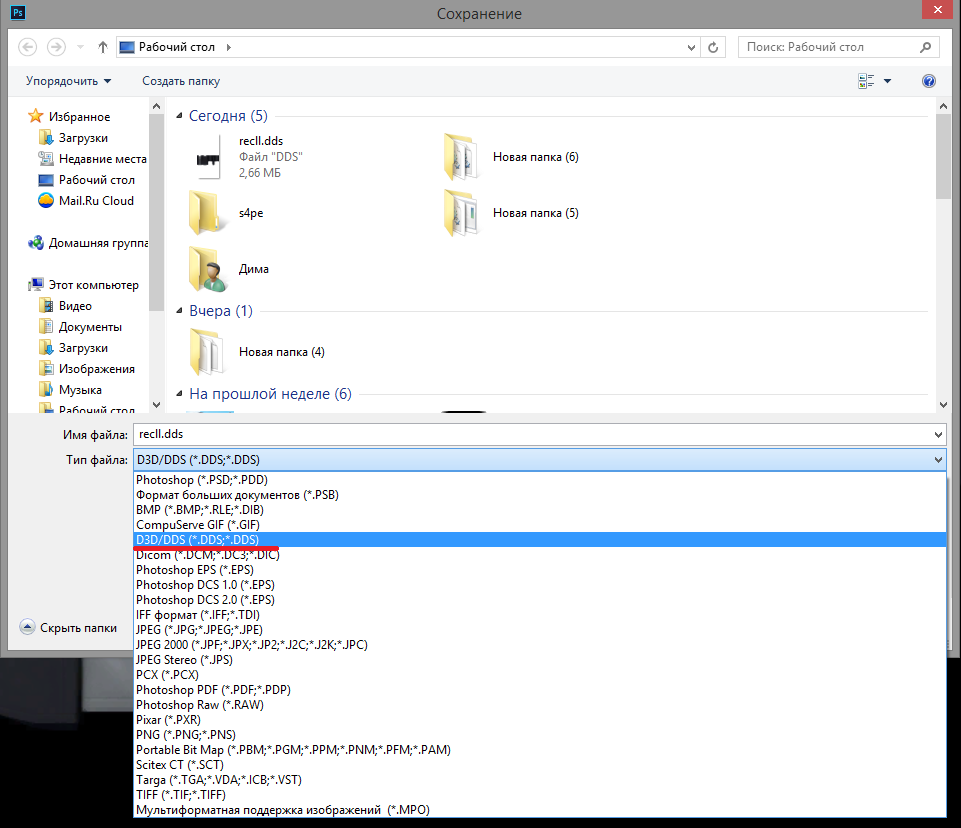Screen dimensions: 961x828
Task: Collapse the Вчера (1) group
Action: pyautogui.click(x=180, y=311)
